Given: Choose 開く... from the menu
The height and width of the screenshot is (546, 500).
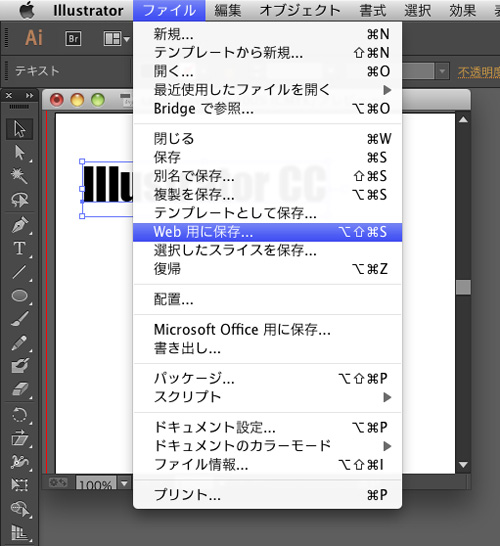Looking at the screenshot, I should (267, 71).
